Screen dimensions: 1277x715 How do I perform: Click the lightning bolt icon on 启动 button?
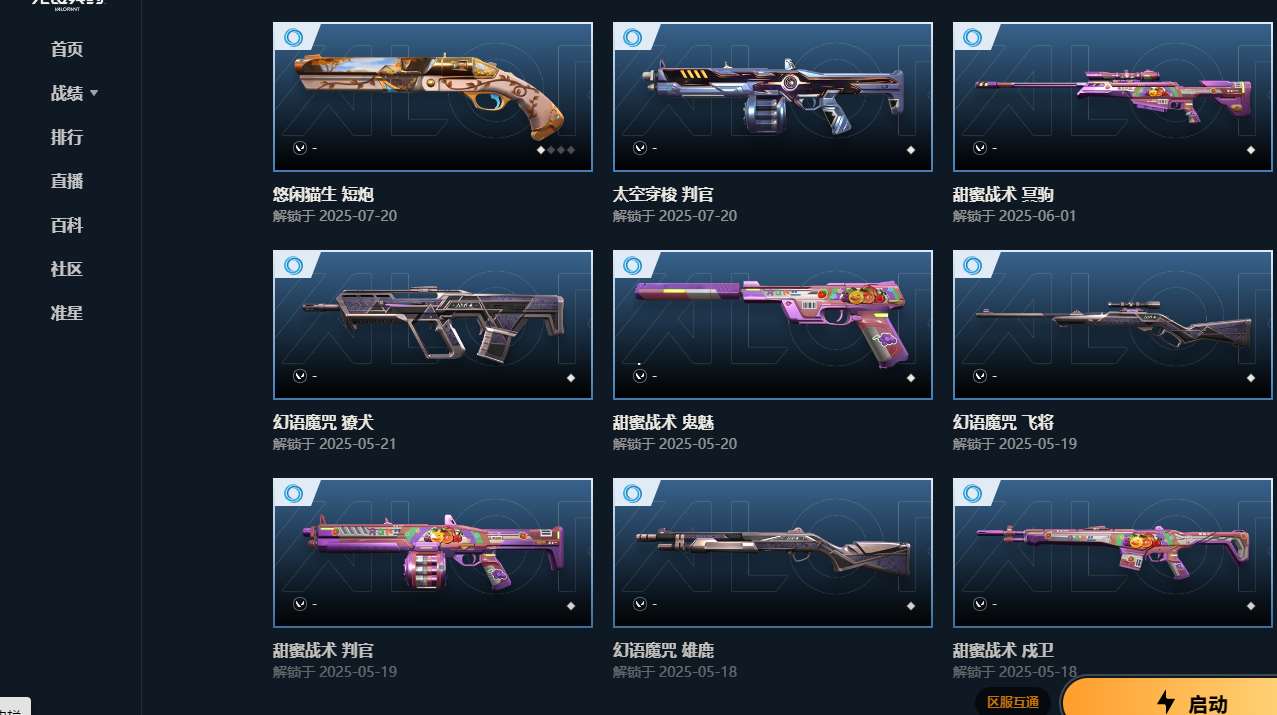click(1166, 702)
